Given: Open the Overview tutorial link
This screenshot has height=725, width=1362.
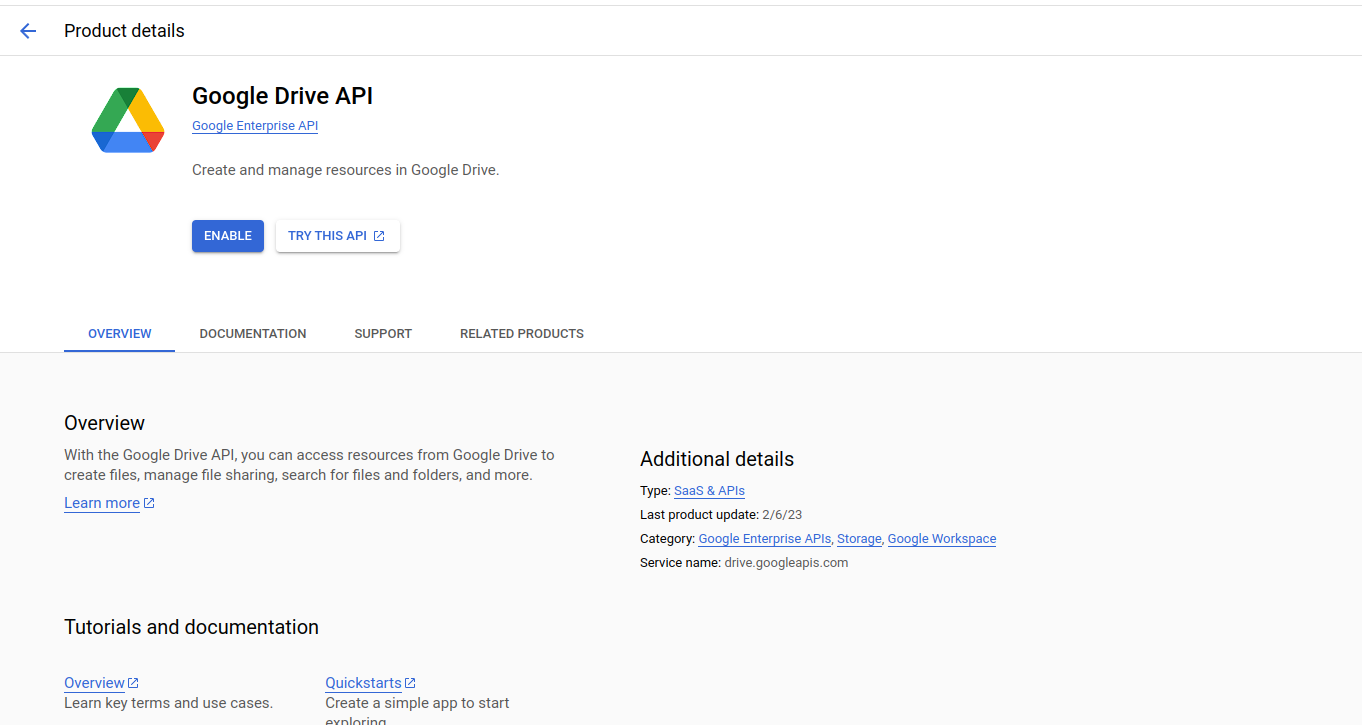Looking at the screenshot, I should click(x=94, y=683).
